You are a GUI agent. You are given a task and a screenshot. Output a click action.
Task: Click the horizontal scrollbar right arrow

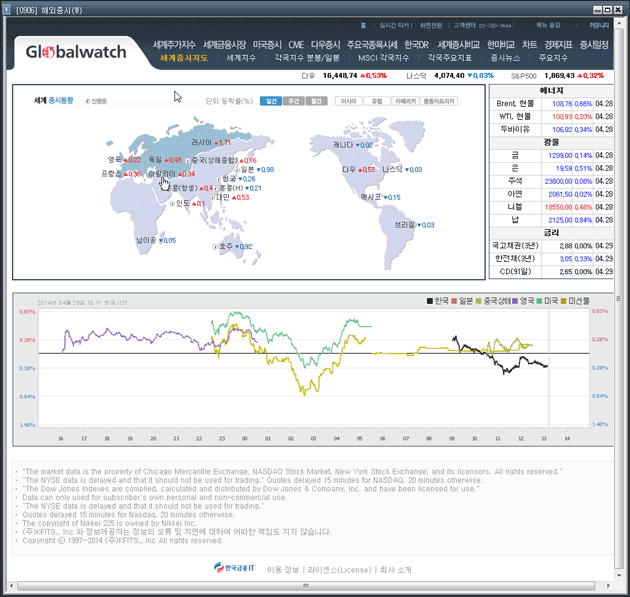coord(608,586)
